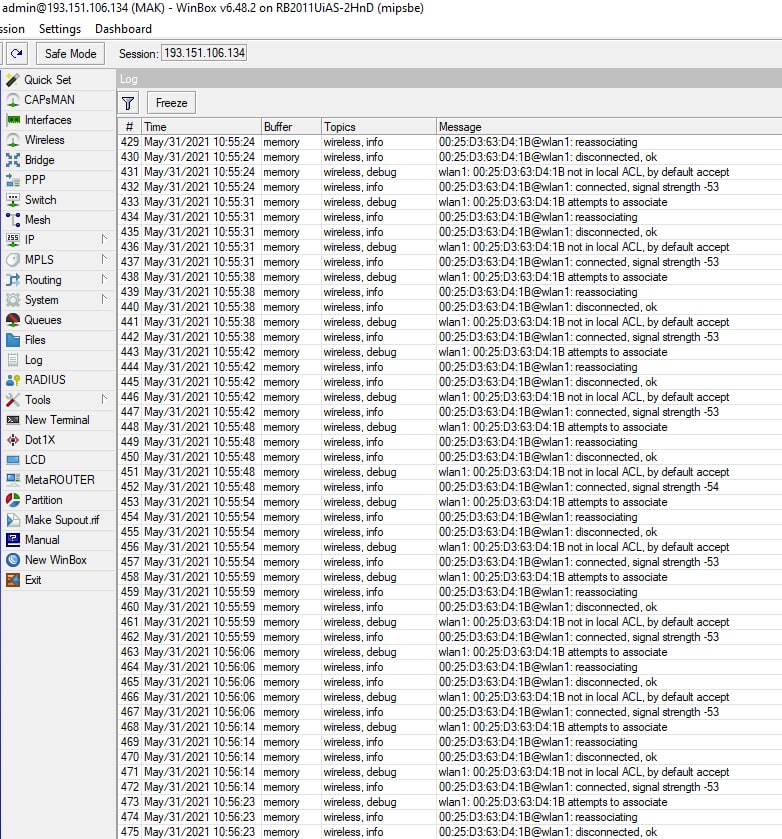782x839 pixels.
Task: Open the Queues menu icon
Action: (x=13, y=320)
